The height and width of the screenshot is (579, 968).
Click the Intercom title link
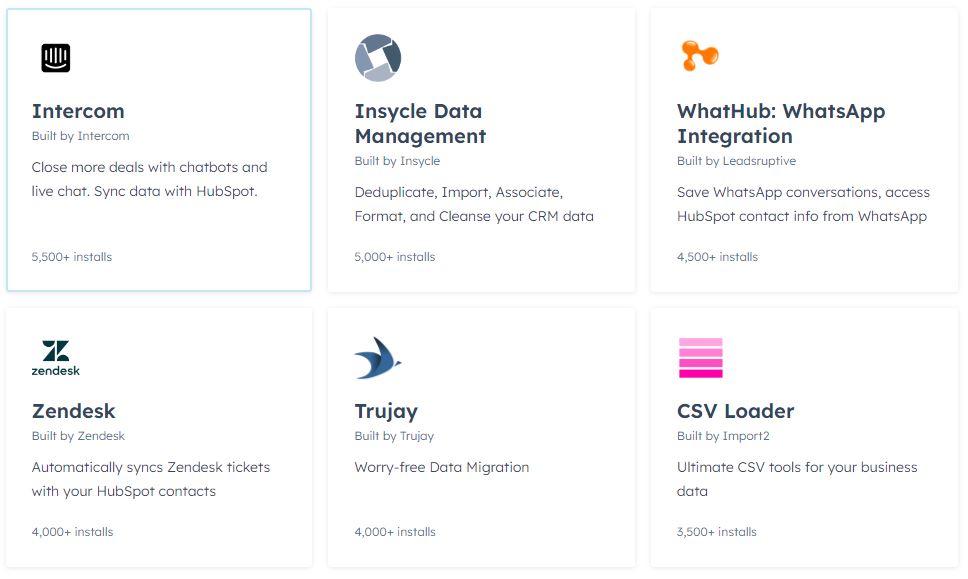[78, 111]
